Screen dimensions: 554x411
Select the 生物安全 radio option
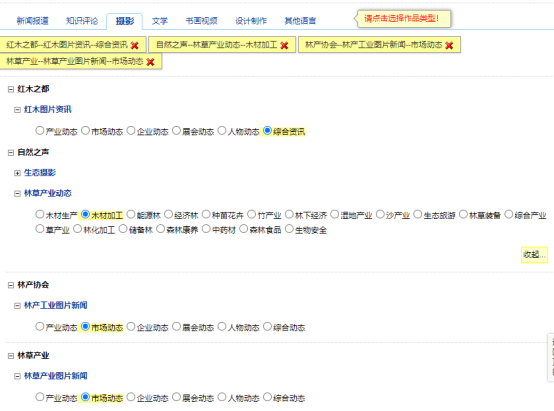tap(289, 229)
